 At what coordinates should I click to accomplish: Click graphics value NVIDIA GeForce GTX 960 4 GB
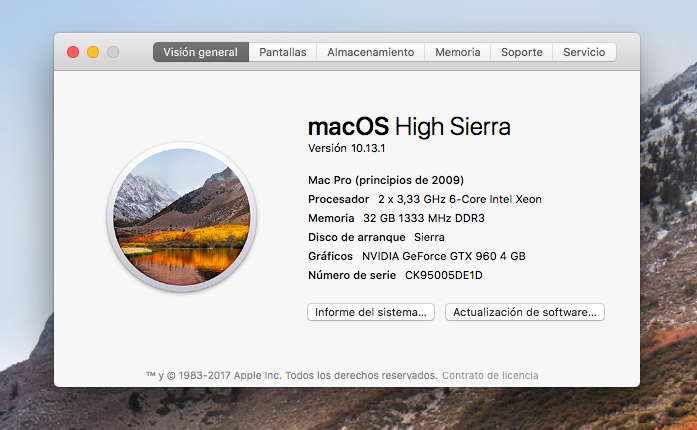(x=444, y=256)
